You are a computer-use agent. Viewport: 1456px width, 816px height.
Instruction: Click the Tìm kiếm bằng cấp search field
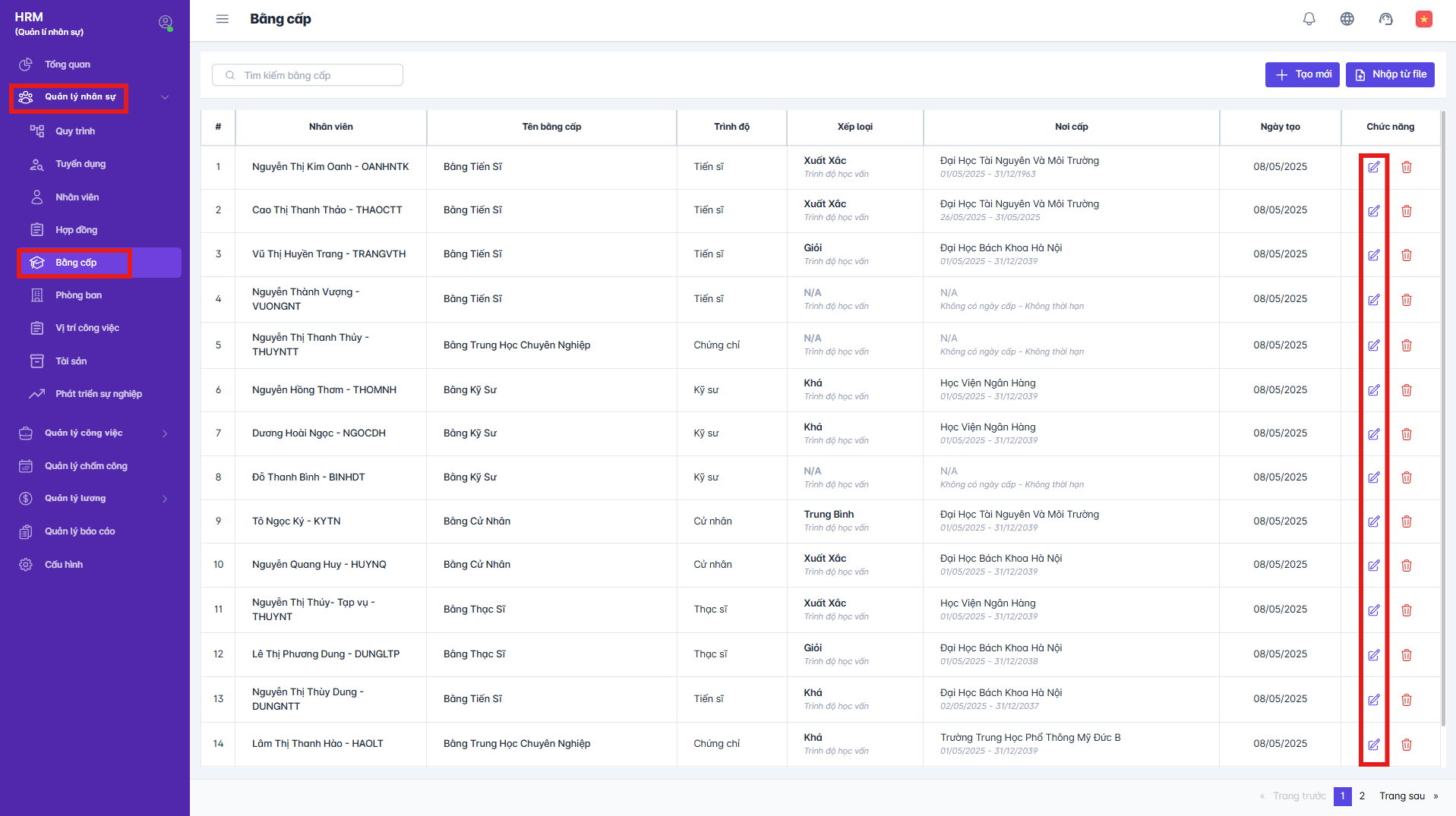pos(308,75)
